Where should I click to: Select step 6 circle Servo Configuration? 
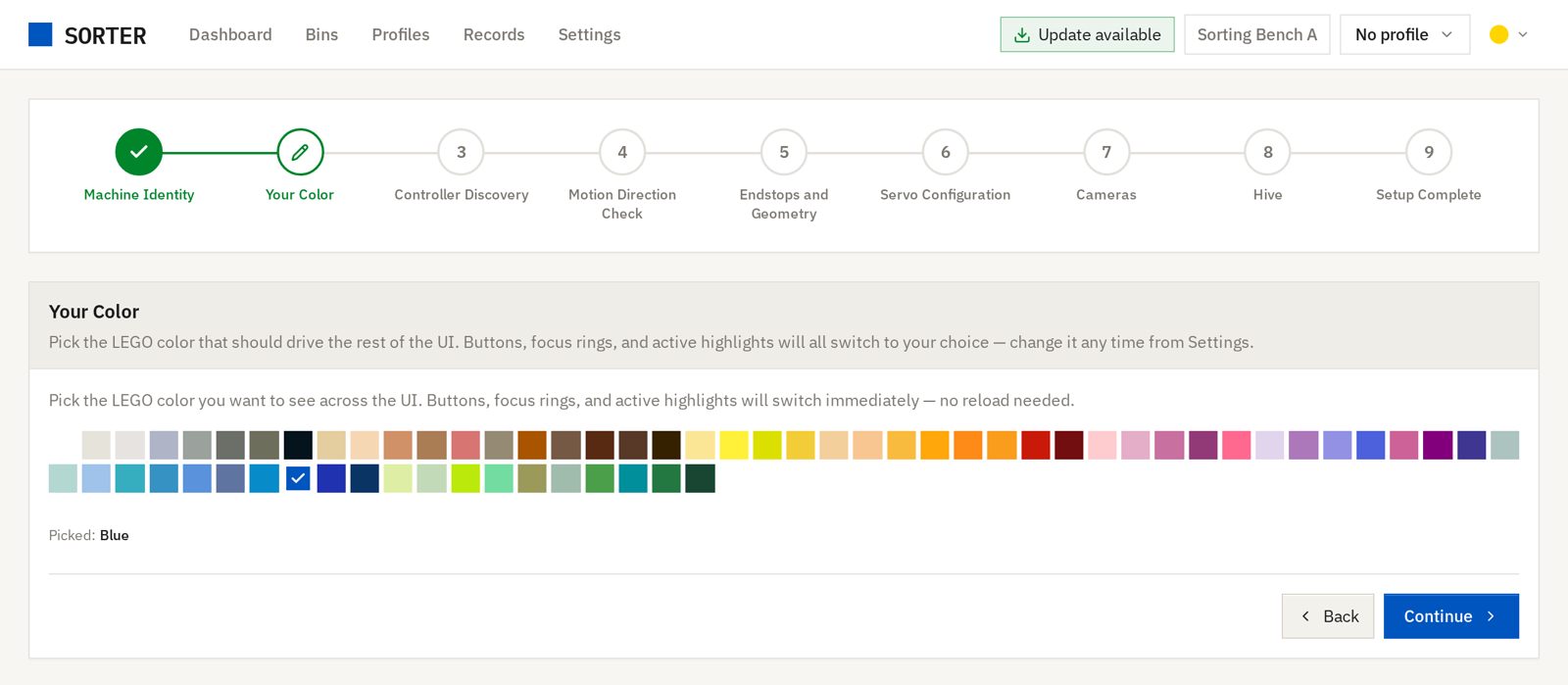(946, 152)
